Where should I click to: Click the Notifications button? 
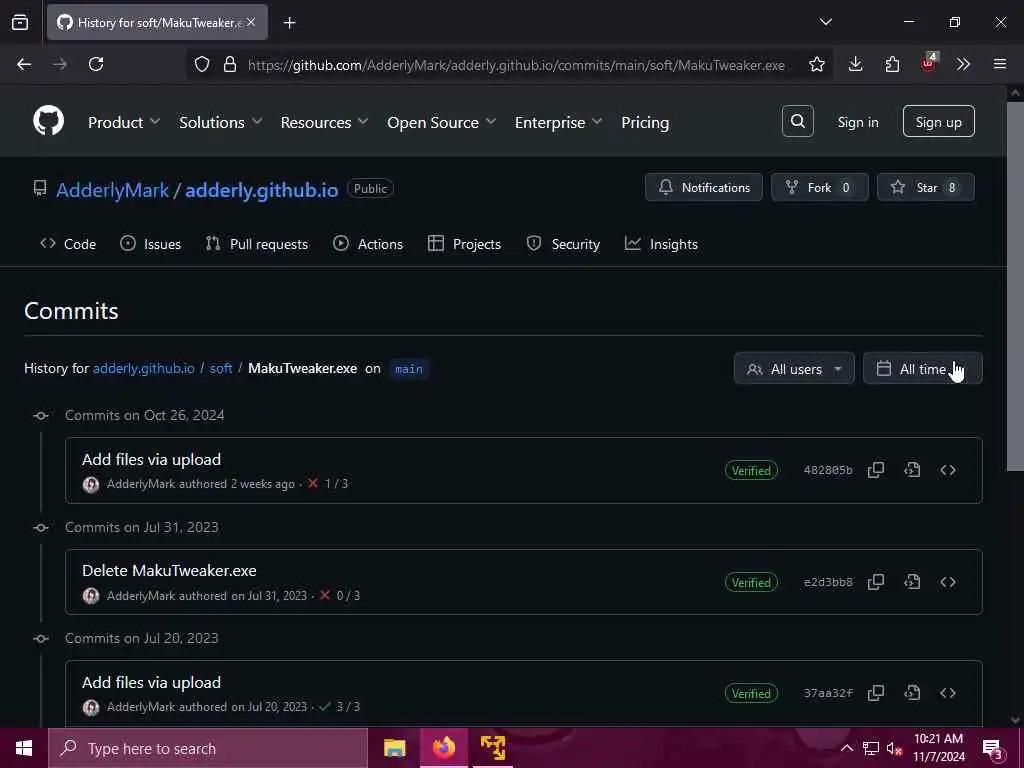(x=703, y=187)
